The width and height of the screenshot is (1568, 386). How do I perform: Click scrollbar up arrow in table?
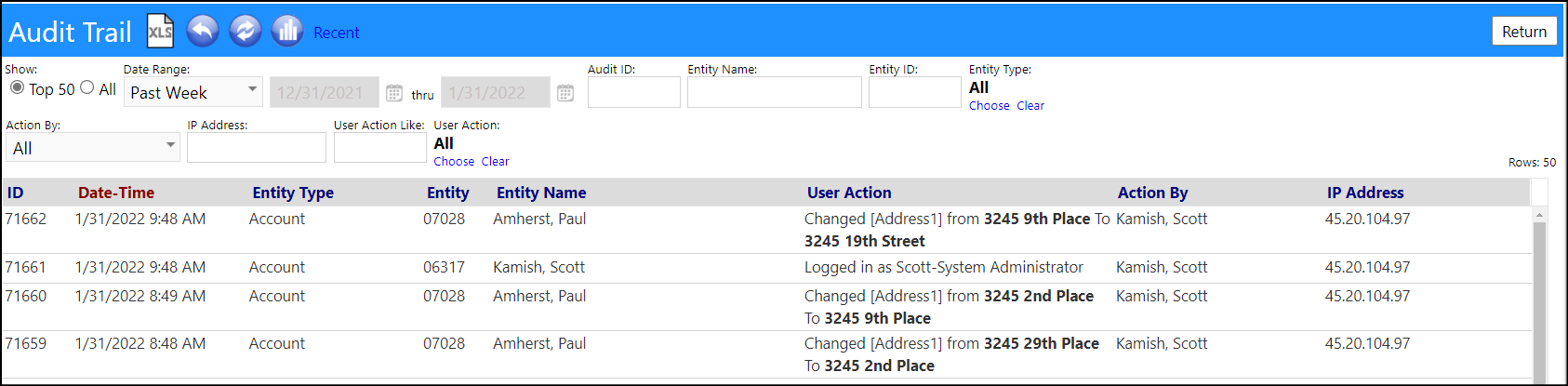[x=1539, y=215]
